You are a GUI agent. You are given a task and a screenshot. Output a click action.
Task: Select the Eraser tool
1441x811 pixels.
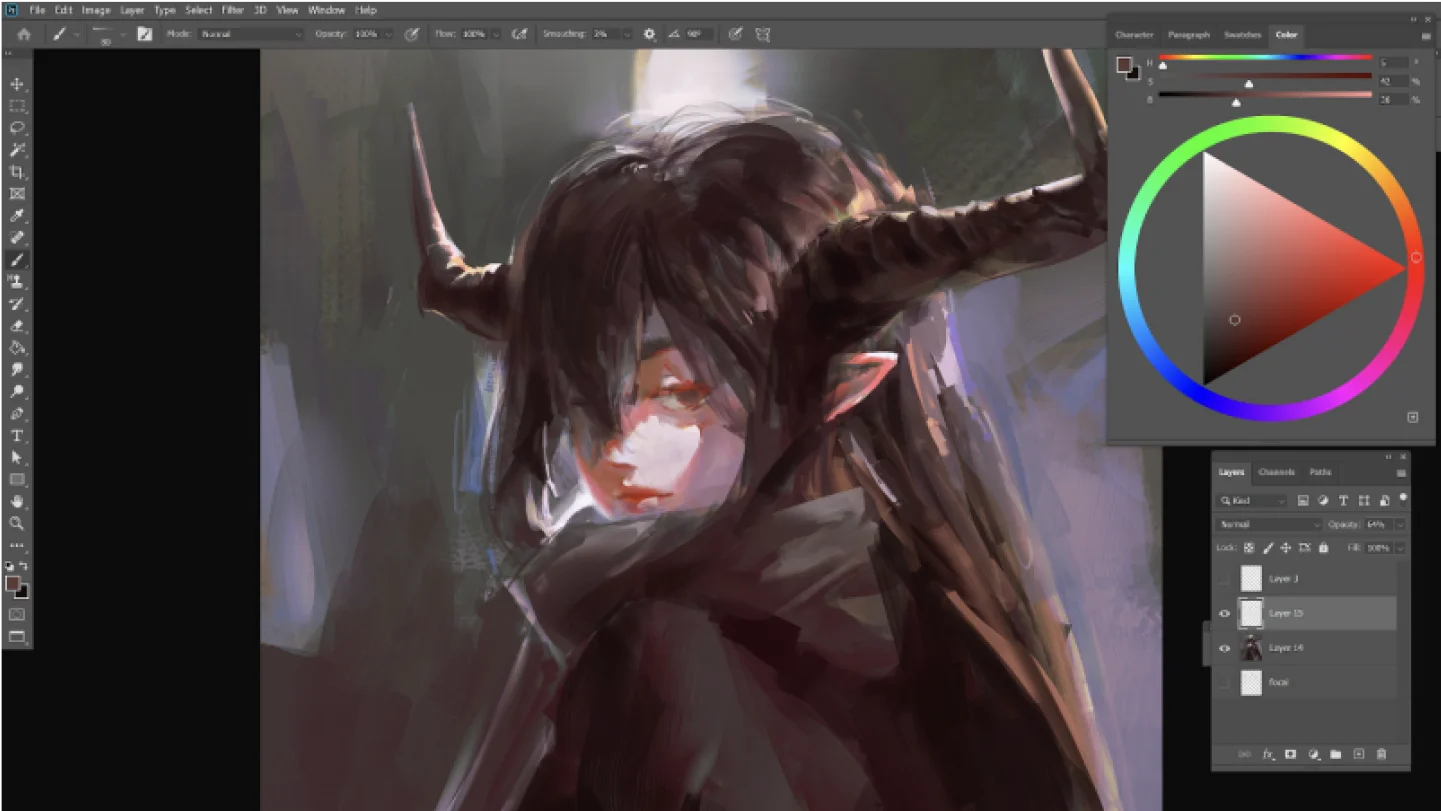pyautogui.click(x=17, y=326)
